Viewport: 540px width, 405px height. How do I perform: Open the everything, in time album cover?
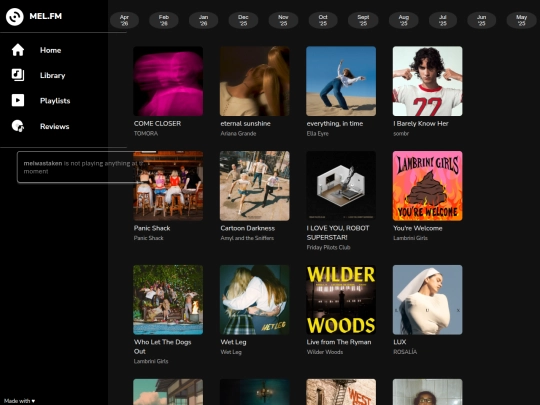(x=341, y=81)
